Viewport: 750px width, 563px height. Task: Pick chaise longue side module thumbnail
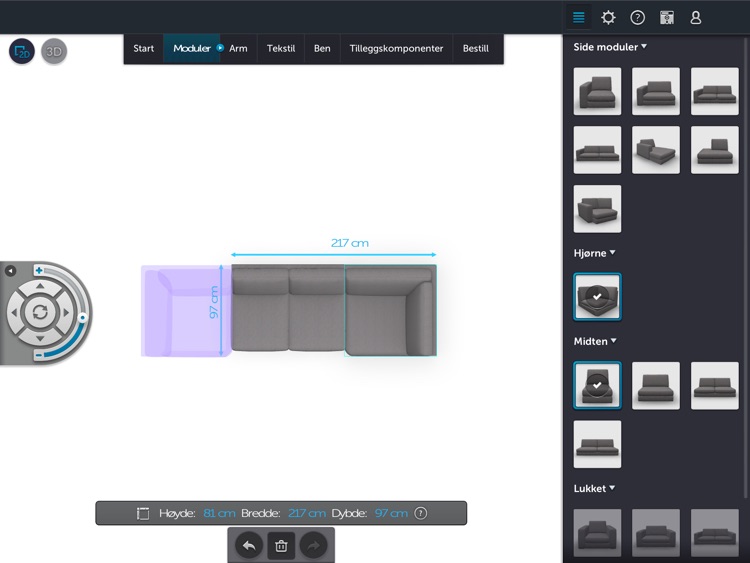click(656, 150)
